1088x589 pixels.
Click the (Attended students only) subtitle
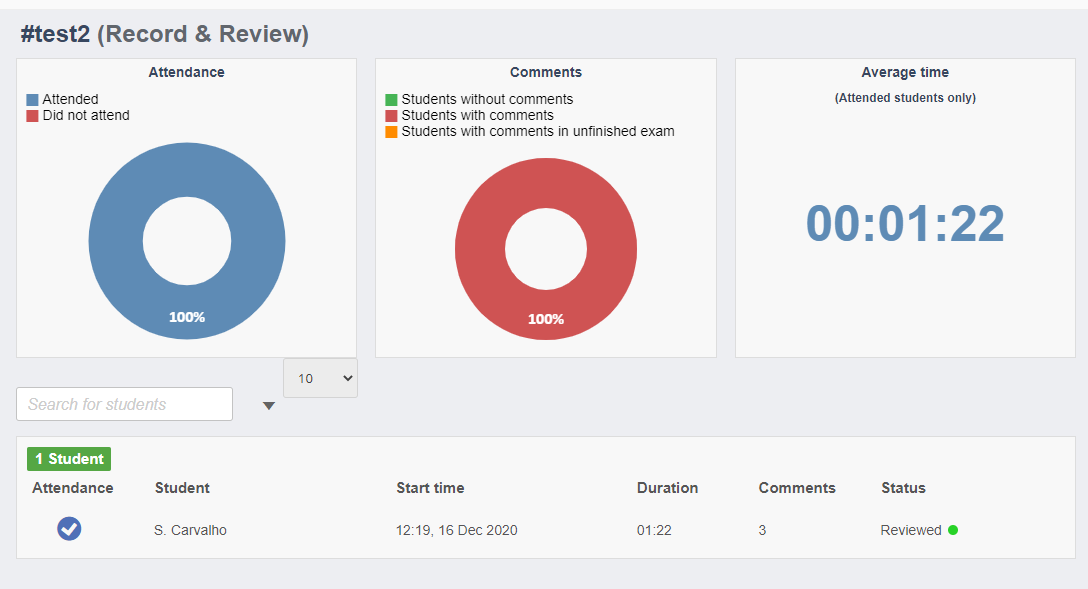pyautogui.click(x=905, y=98)
